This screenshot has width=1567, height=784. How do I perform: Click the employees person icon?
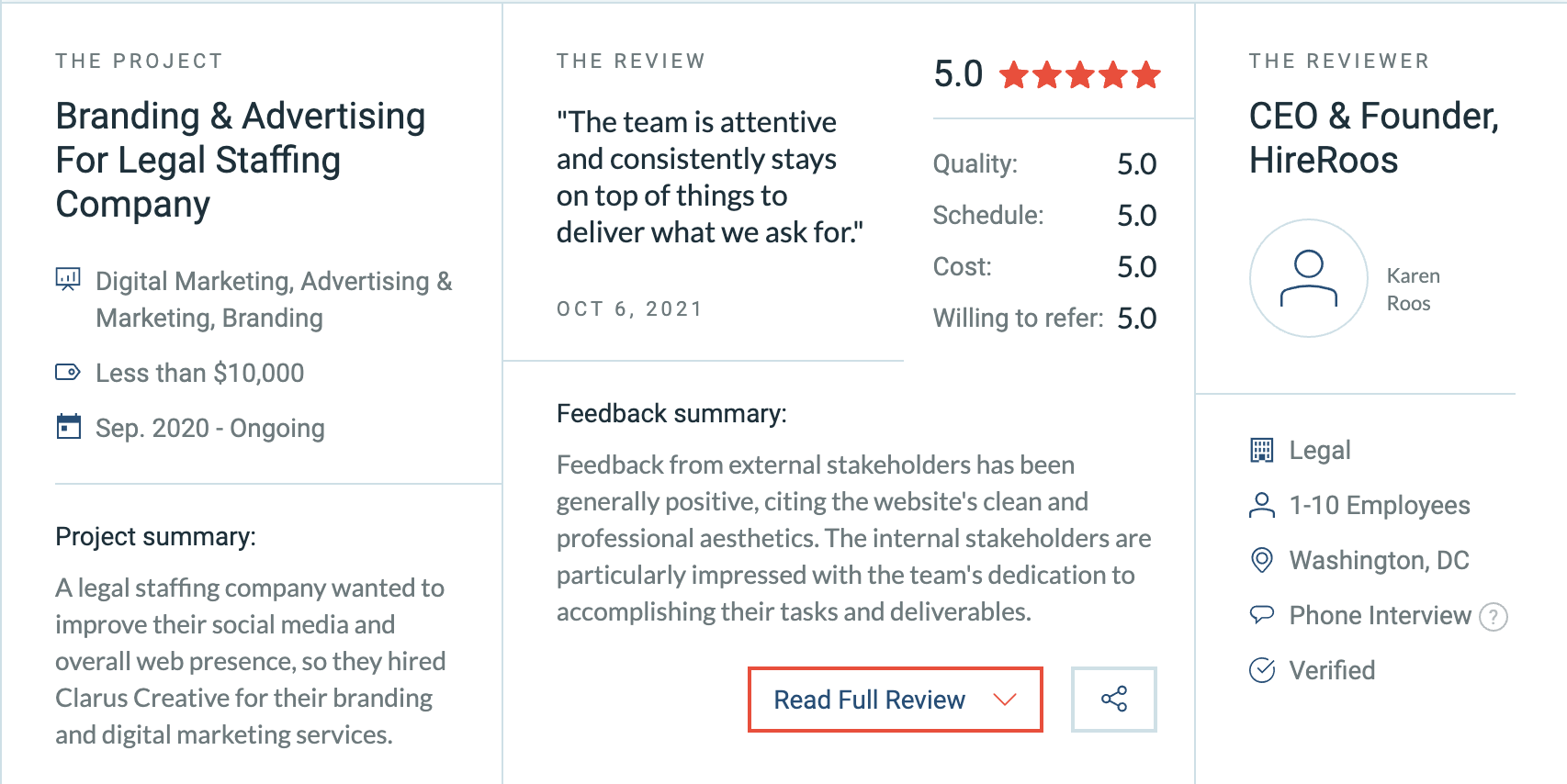[x=1262, y=505]
